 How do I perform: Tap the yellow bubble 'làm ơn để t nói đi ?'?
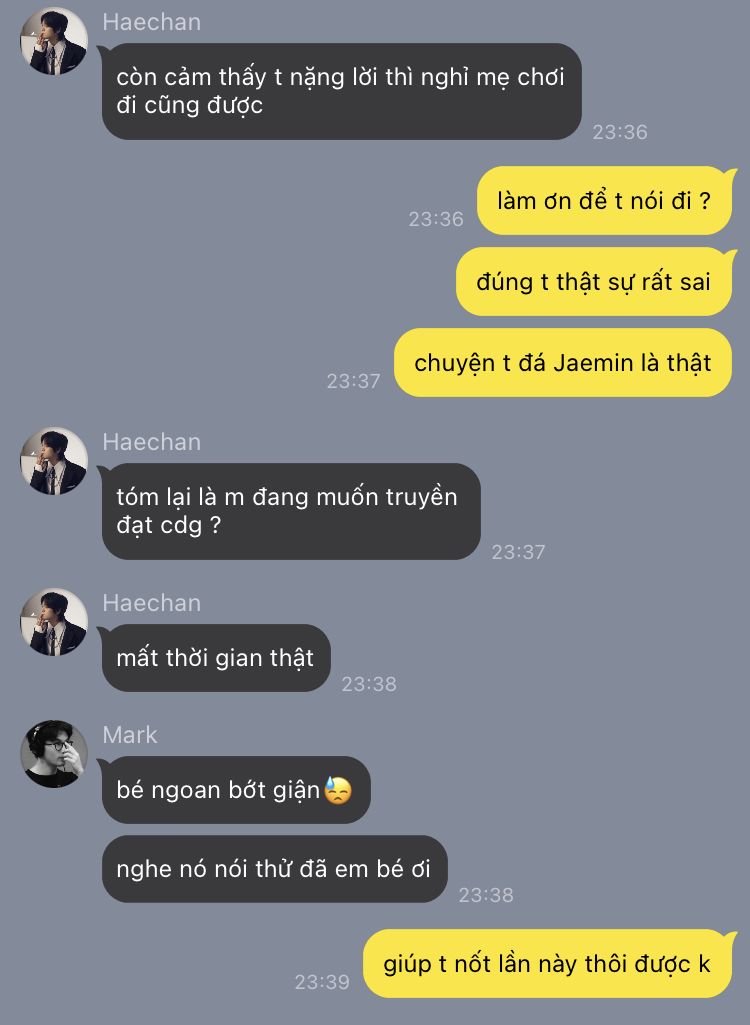(x=604, y=201)
